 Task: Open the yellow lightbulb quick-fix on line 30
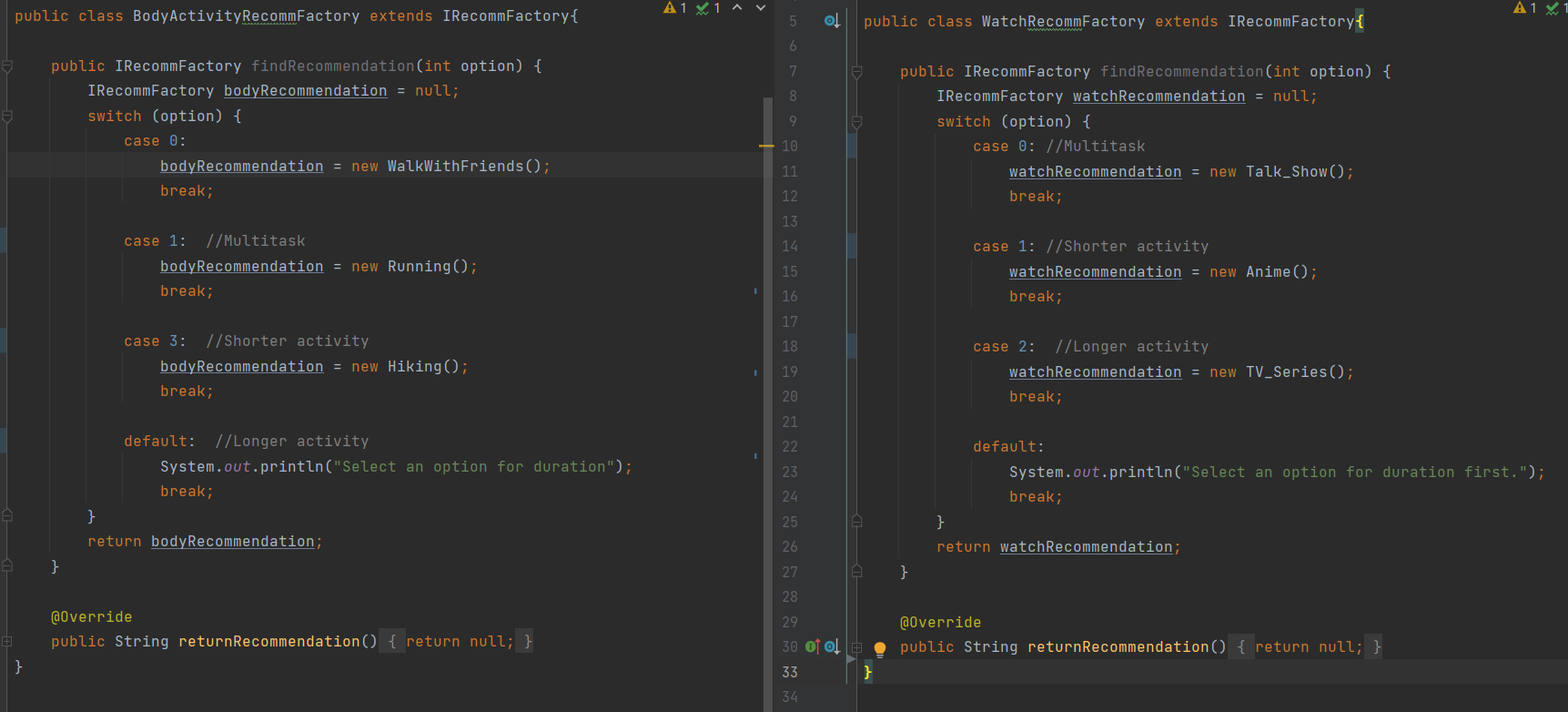click(880, 649)
